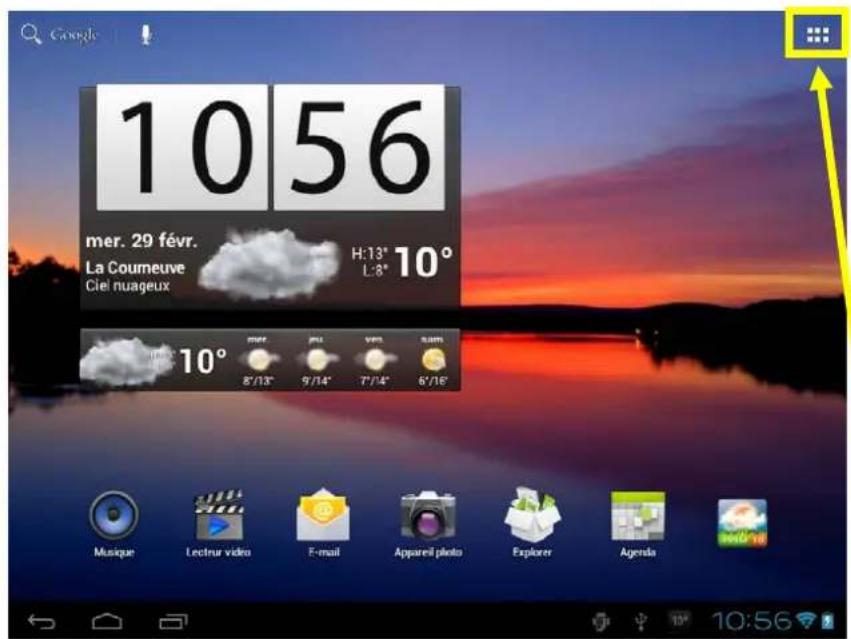Open the unlabeled weather app icon
851x639 pixels.
pyautogui.click(x=742, y=523)
